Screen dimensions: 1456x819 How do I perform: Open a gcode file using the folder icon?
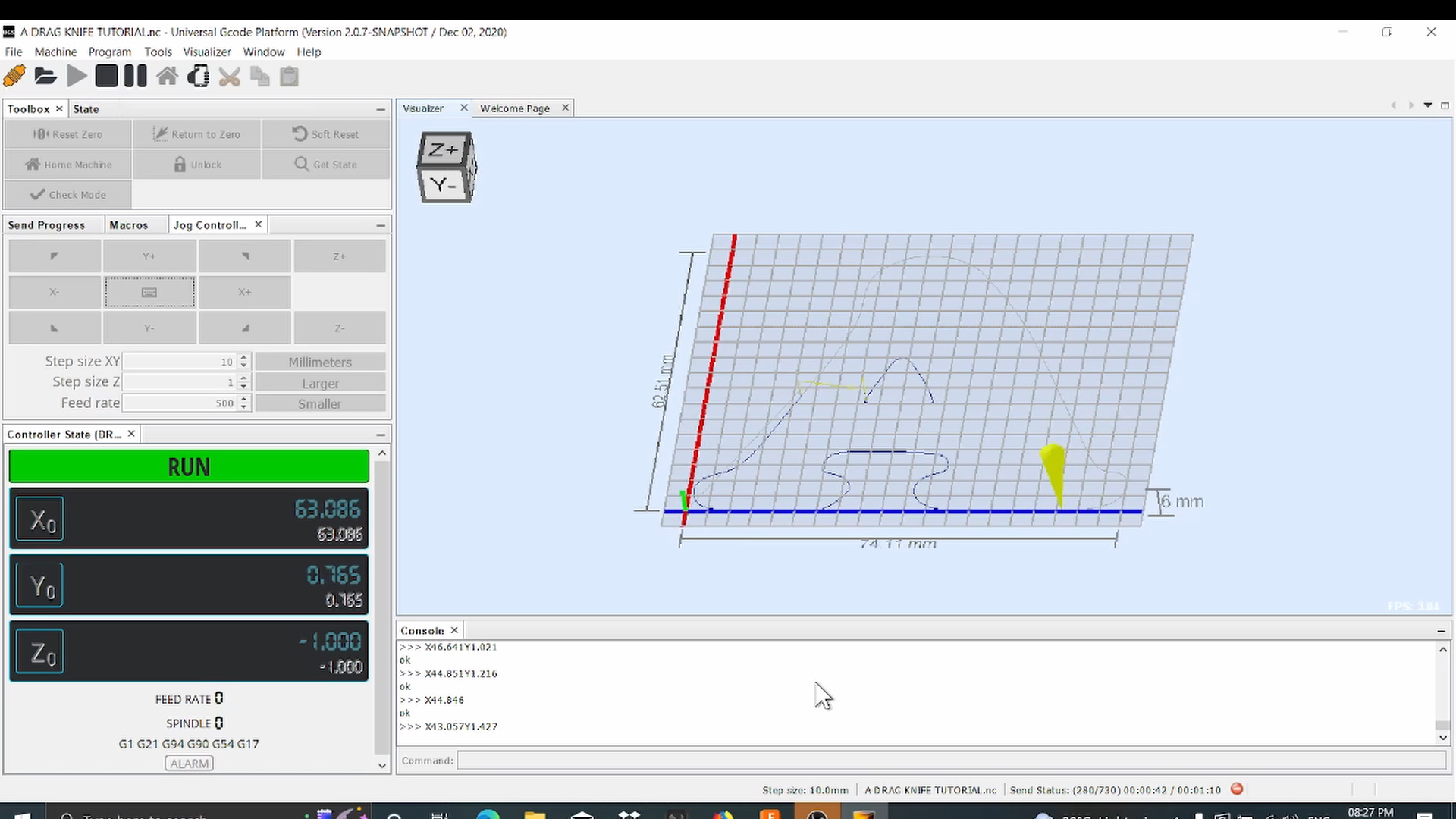pyautogui.click(x=45, y=76)
